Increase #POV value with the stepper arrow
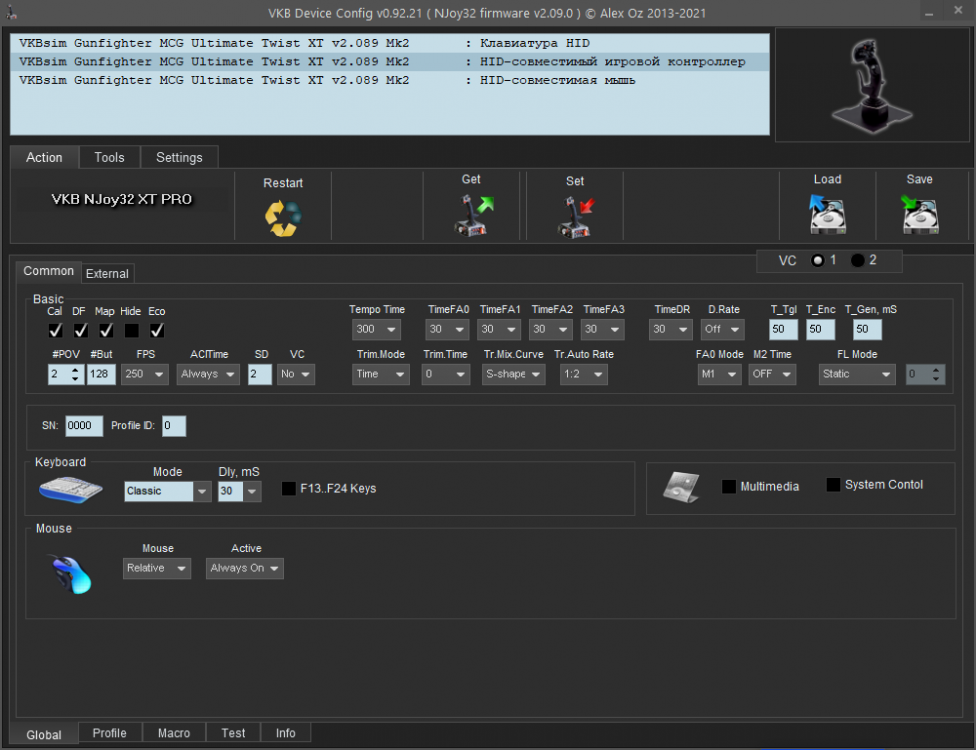Screen dimensions: 976x750 click(x=75, y=370)
